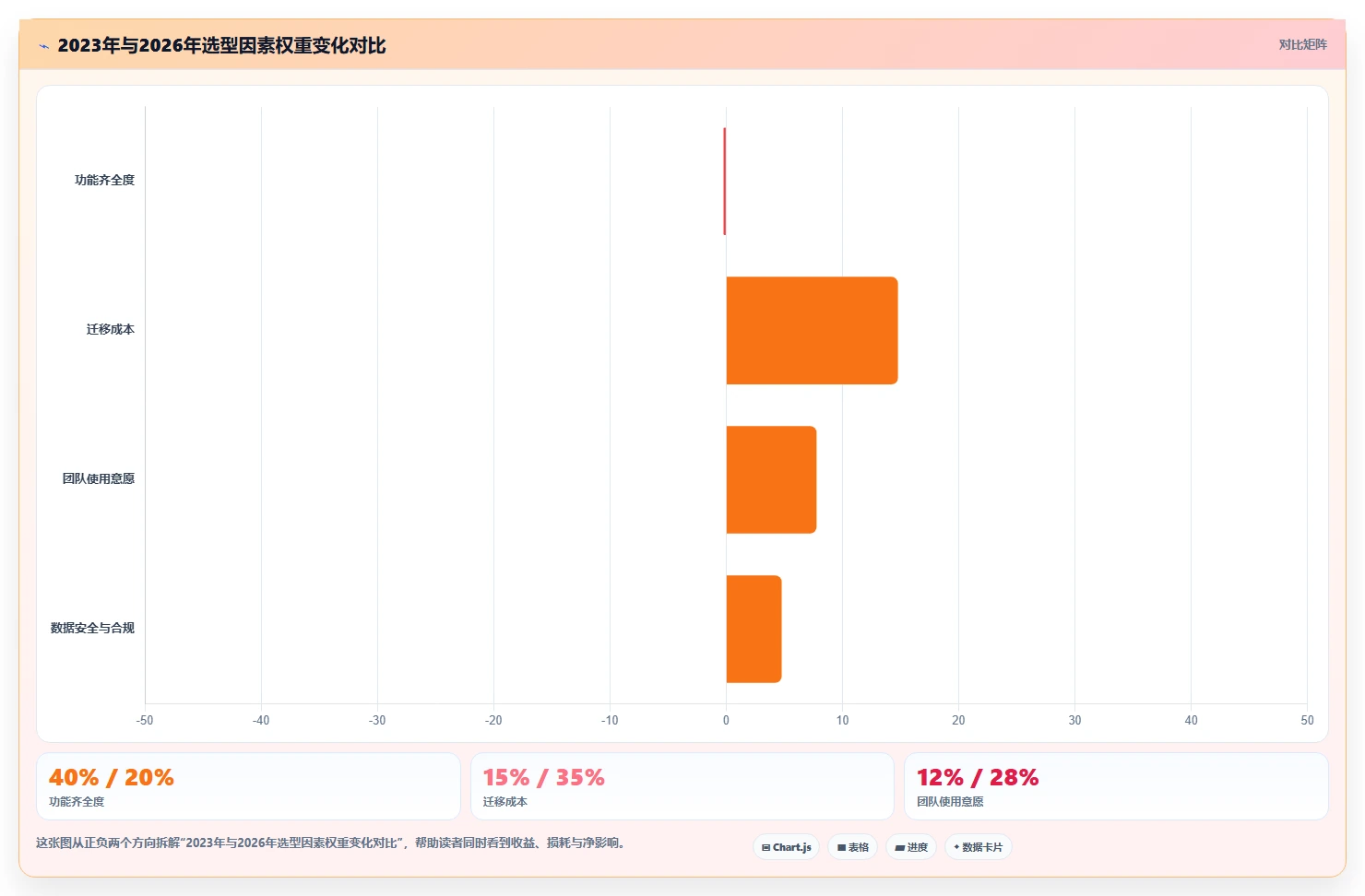This screenshot has height=896, width=1365.
Task: Click the x-axis tick label 50
Action: 1307,720
